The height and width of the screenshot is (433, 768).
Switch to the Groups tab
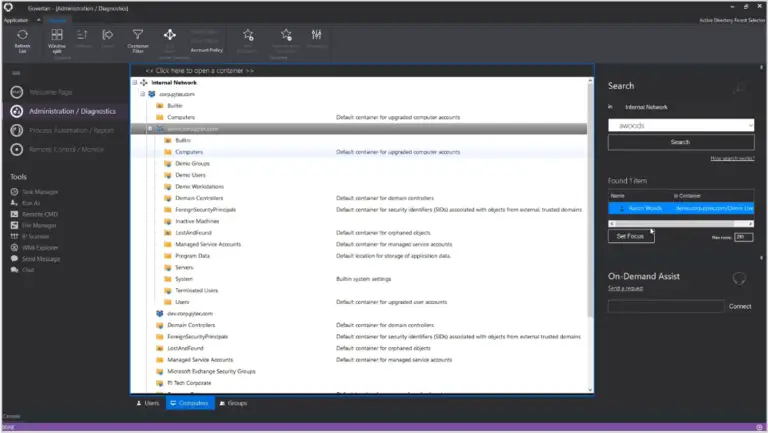[x=232, y=403]
